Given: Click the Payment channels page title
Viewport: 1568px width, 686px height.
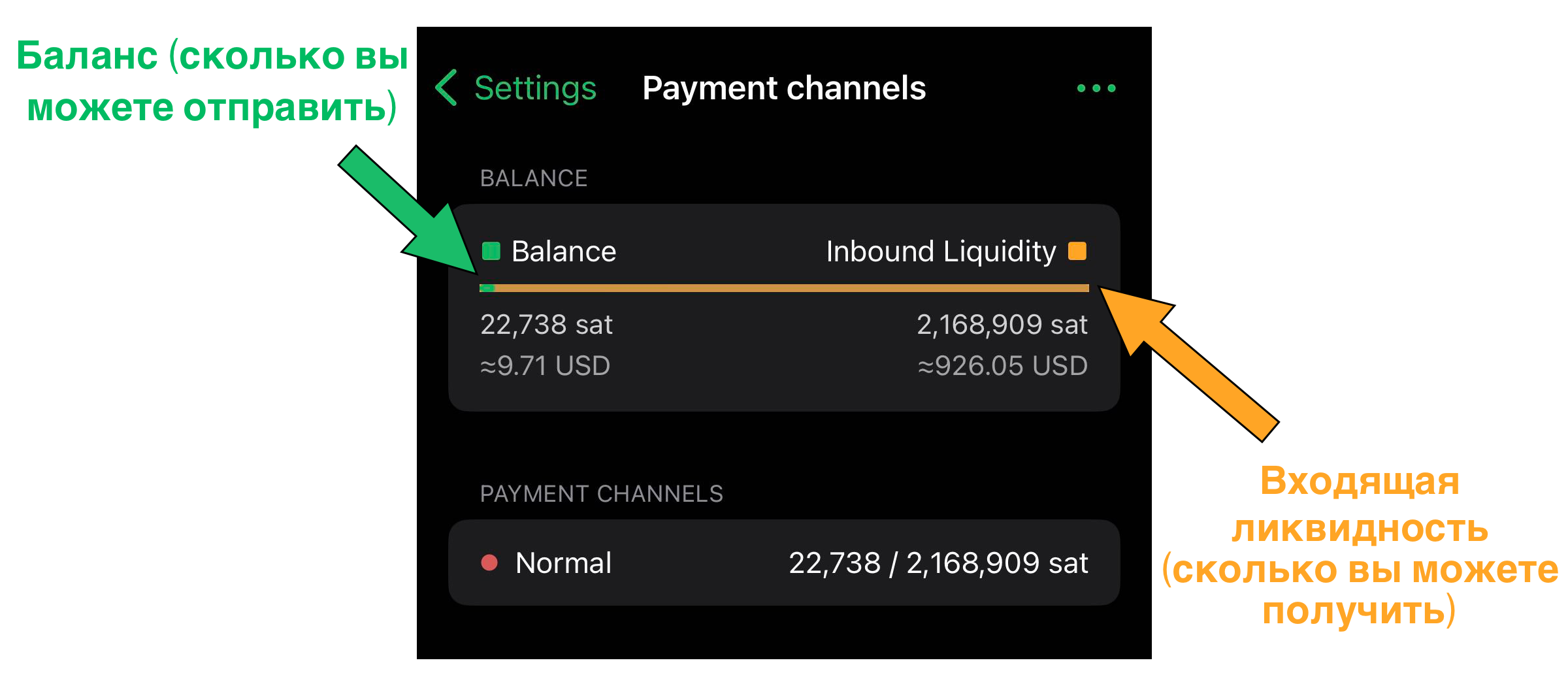Looking at the screenshot, I should pos(784,88).
